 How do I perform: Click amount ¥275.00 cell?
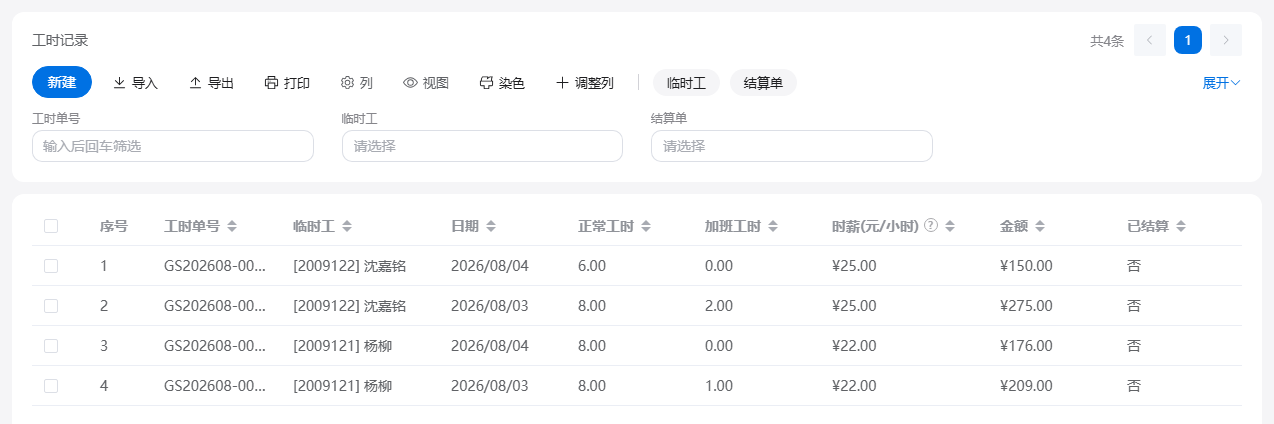pyautogui.click(x=1026, y=306)
